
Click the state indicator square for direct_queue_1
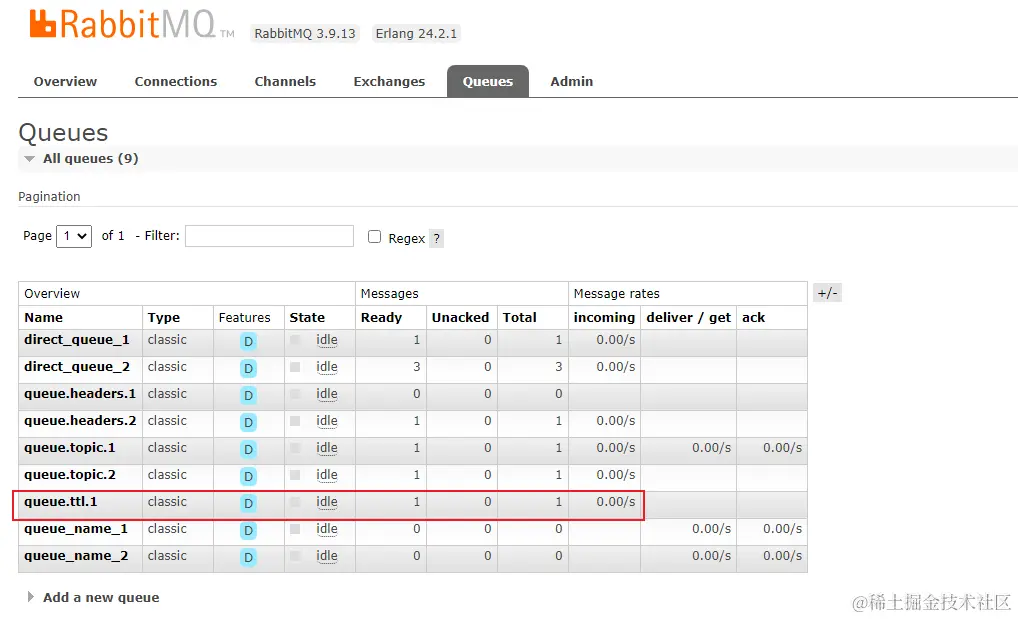295,340
